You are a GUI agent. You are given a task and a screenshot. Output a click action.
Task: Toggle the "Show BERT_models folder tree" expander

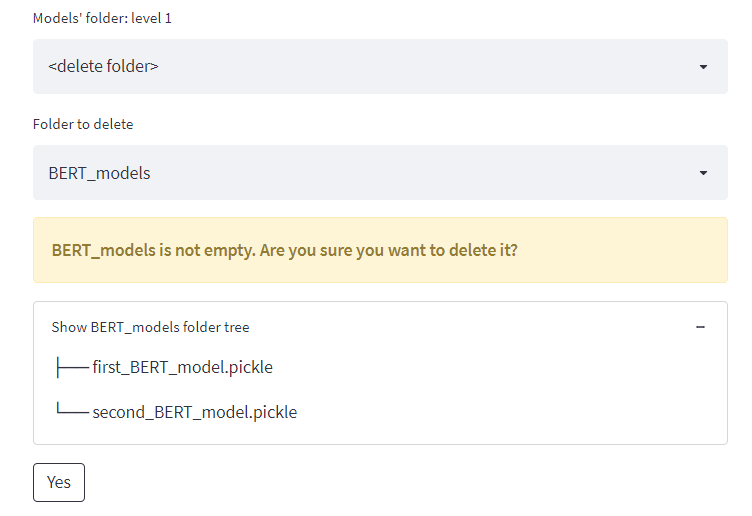151,327
